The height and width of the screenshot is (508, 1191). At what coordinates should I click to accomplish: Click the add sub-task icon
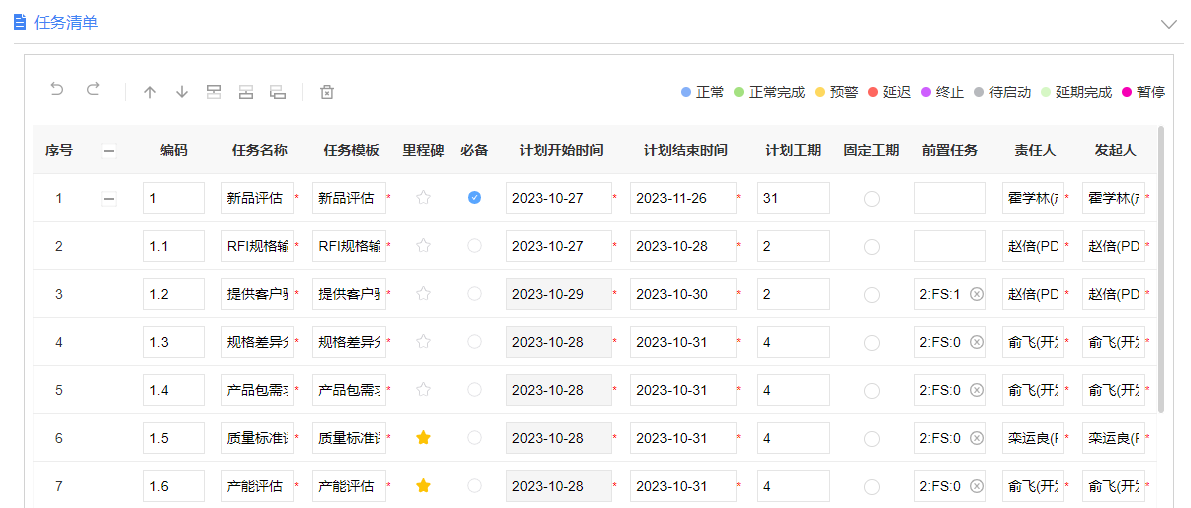278,92
